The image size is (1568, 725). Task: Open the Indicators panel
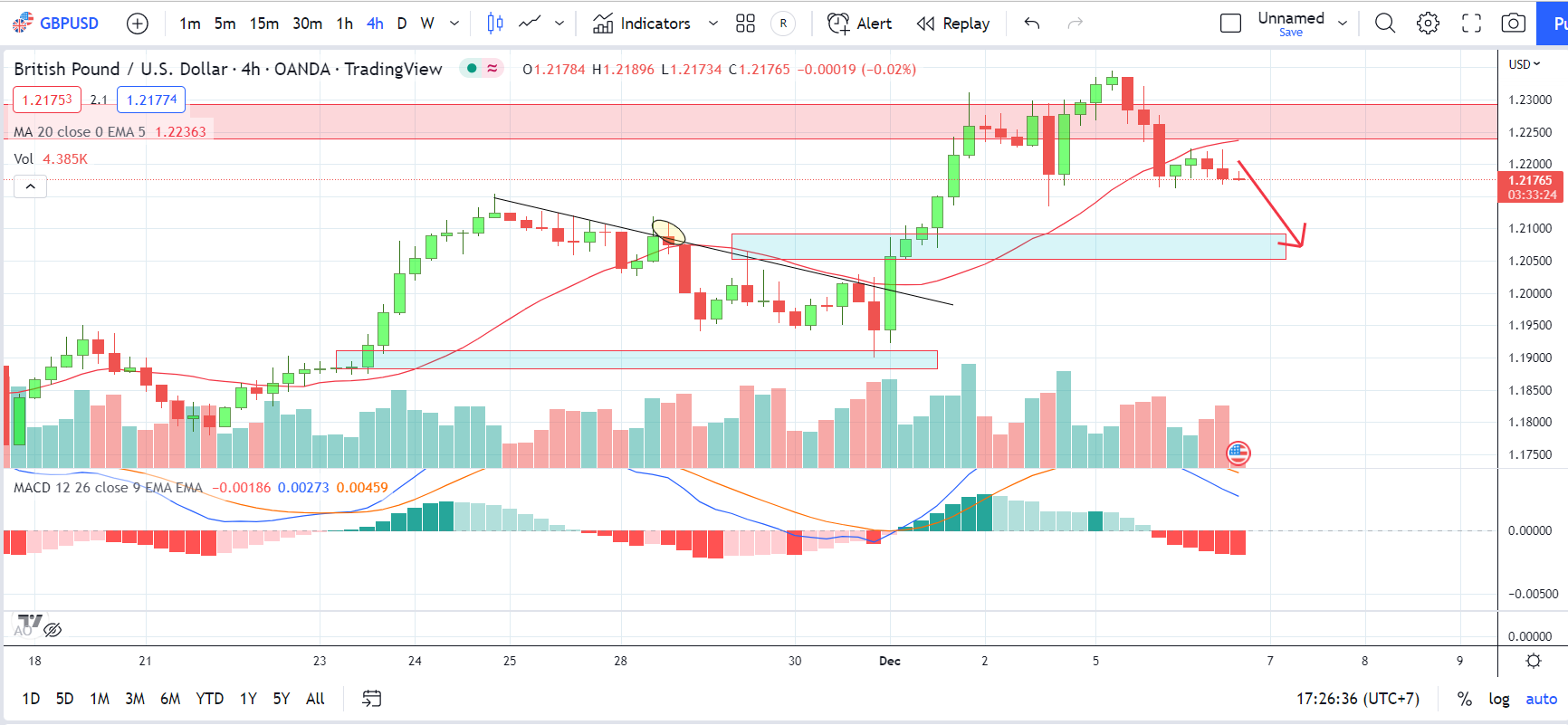coord(642,24)
